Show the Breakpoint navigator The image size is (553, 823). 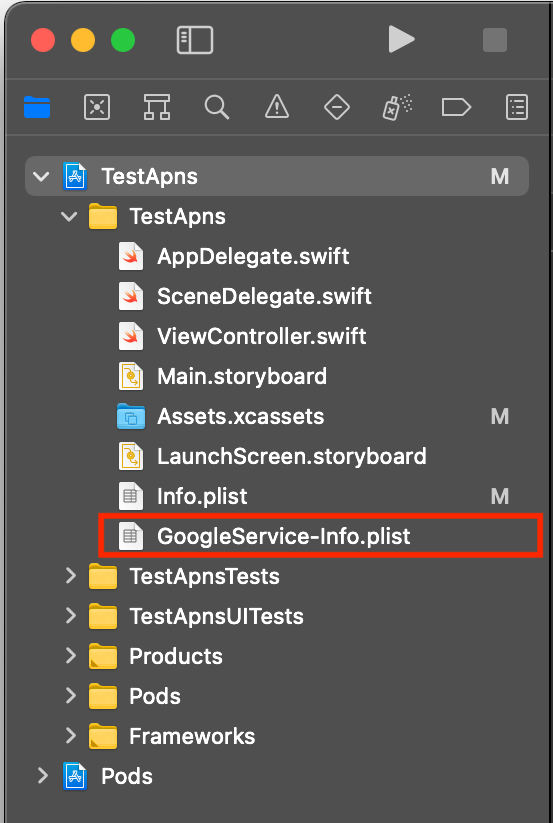tap(456, 108)
